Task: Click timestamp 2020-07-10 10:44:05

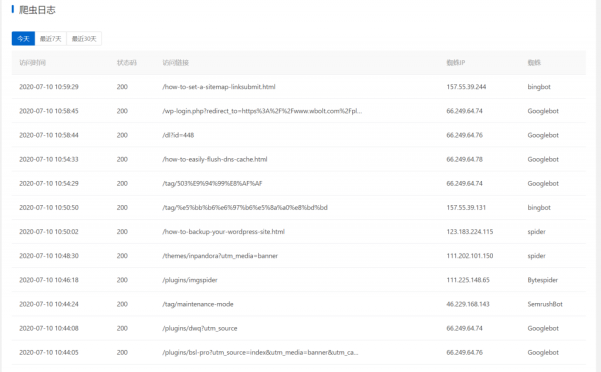Action: pos(49,352)
